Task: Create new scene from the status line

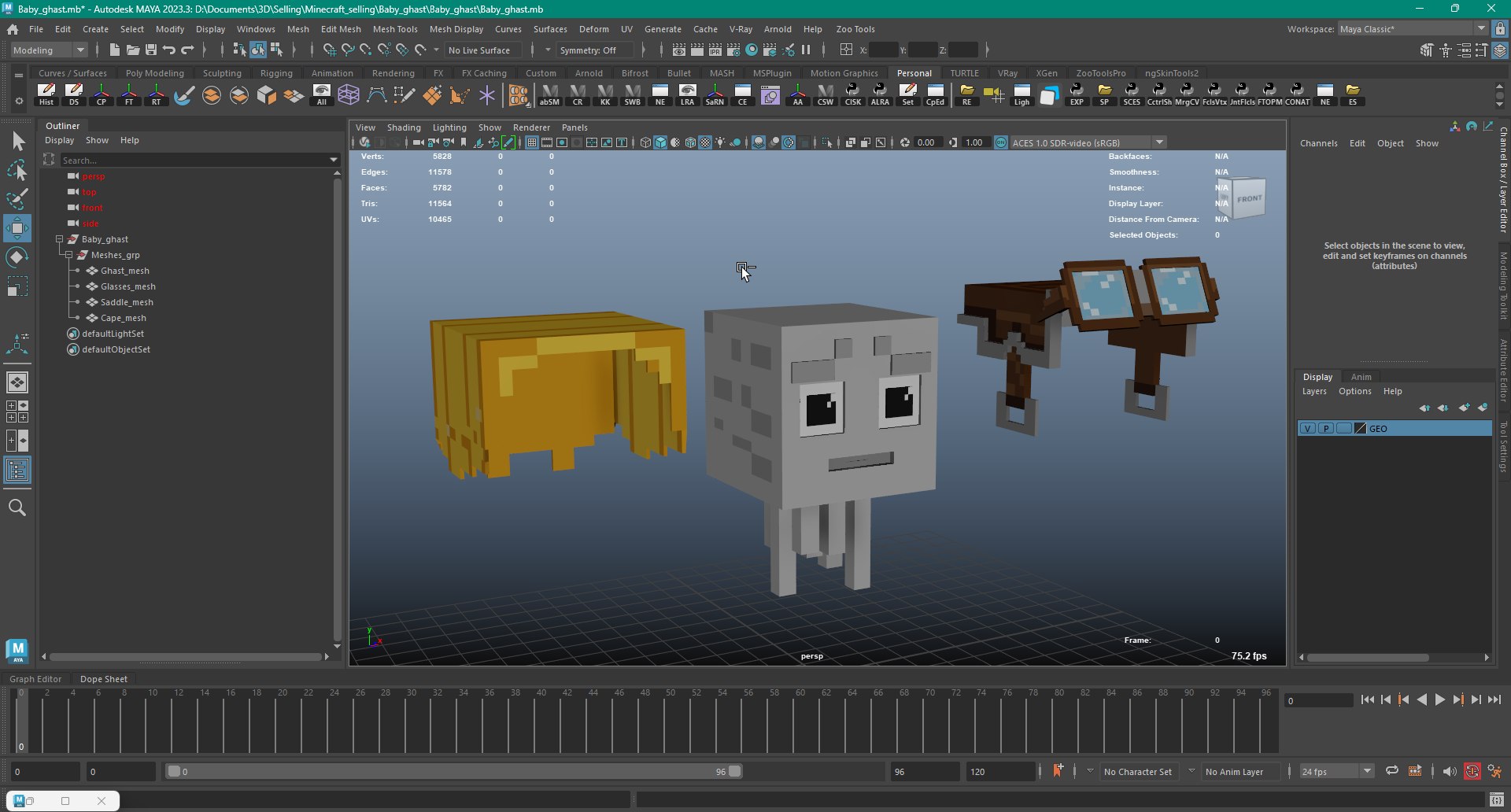Action: tap(115, 50)
